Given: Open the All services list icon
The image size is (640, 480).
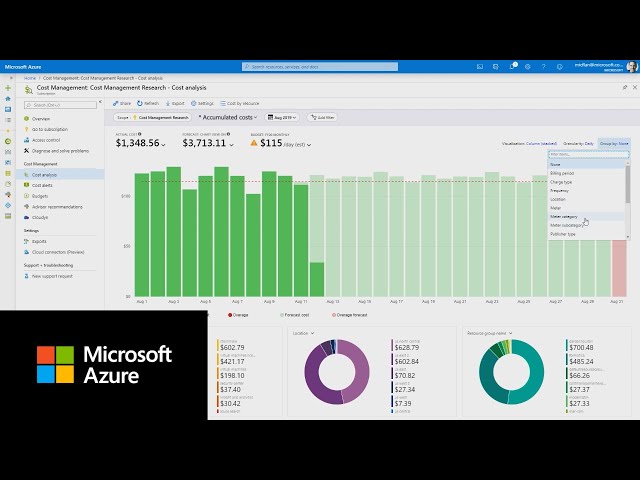Looking at the screenshot, I should (x=8, y=120).
